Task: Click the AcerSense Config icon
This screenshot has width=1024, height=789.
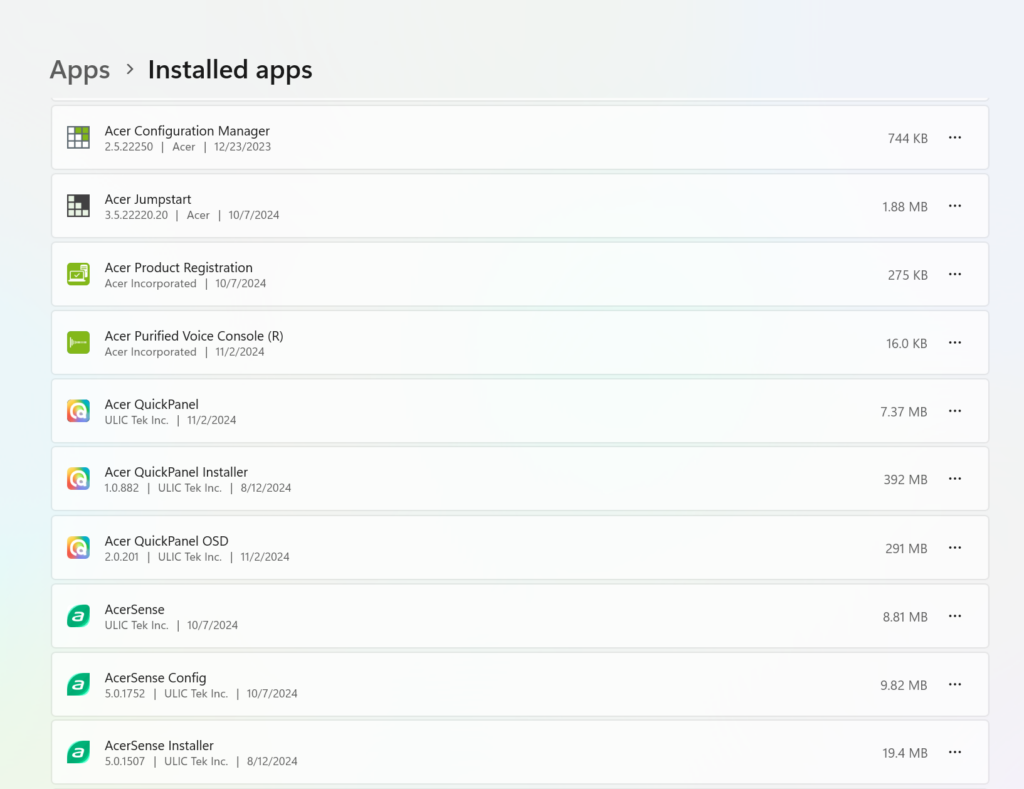Action: (78, 685)
